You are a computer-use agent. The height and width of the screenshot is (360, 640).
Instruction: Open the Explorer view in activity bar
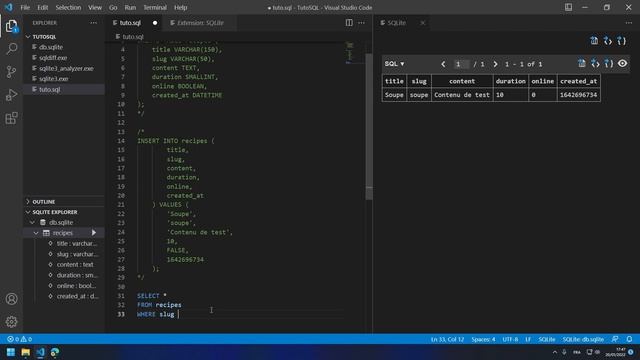pos(11,27)
